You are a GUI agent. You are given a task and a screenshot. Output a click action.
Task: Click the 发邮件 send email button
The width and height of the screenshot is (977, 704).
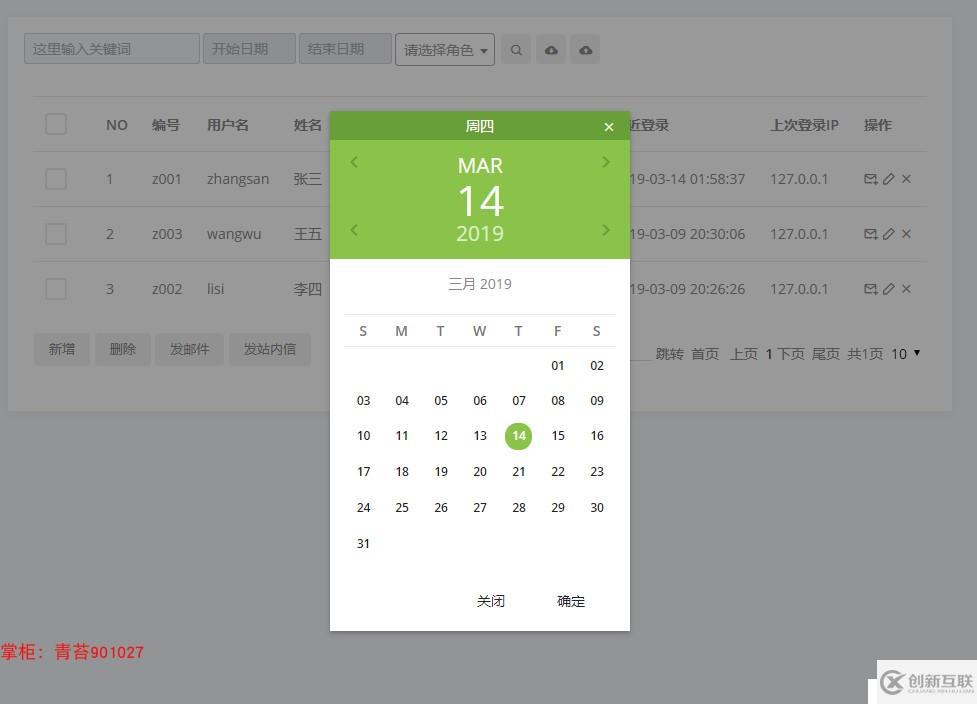pyautogui.click(x=189, y=350)
